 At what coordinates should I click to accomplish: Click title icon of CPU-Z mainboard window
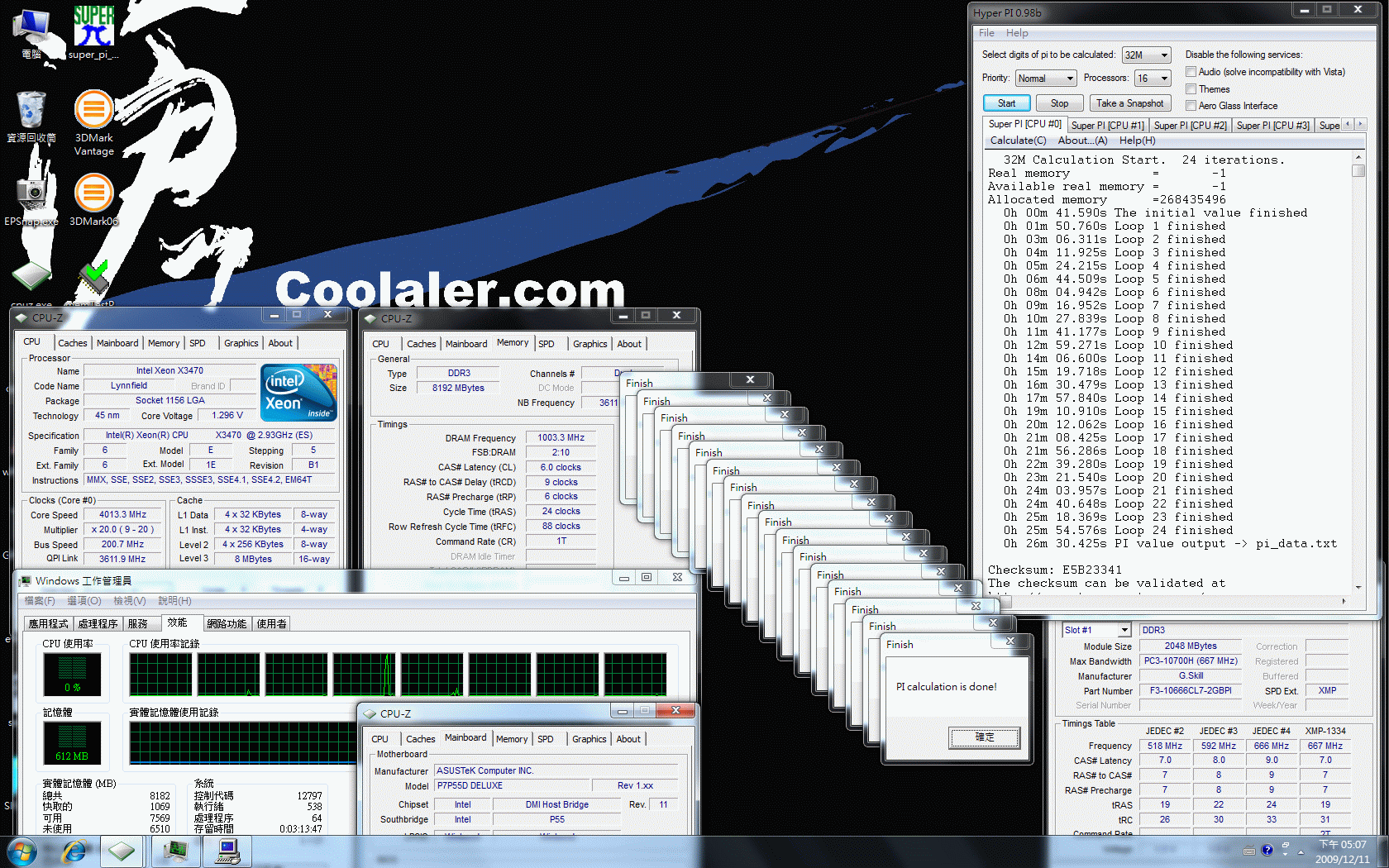click(370, 713)
